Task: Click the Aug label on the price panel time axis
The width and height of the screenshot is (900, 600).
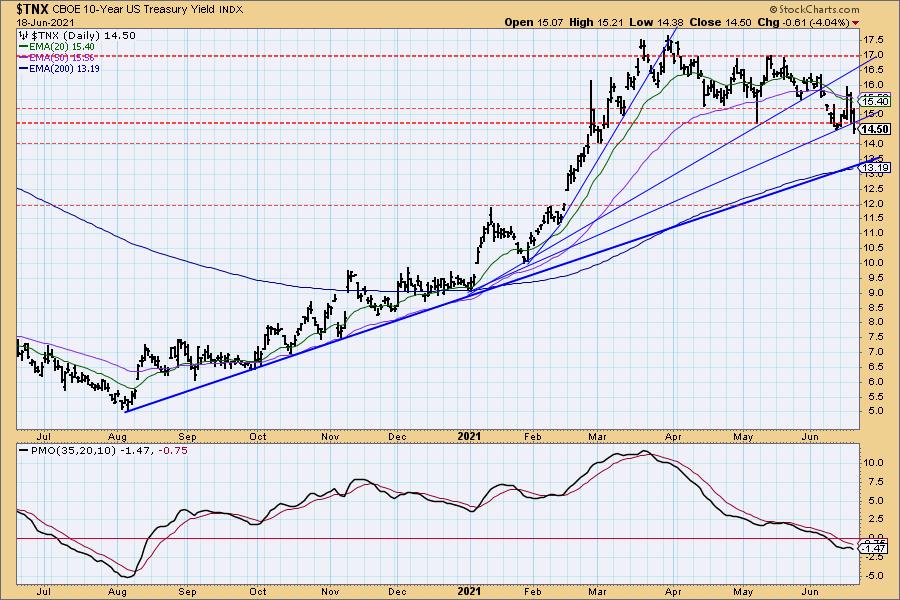Action: click(117, 436)
